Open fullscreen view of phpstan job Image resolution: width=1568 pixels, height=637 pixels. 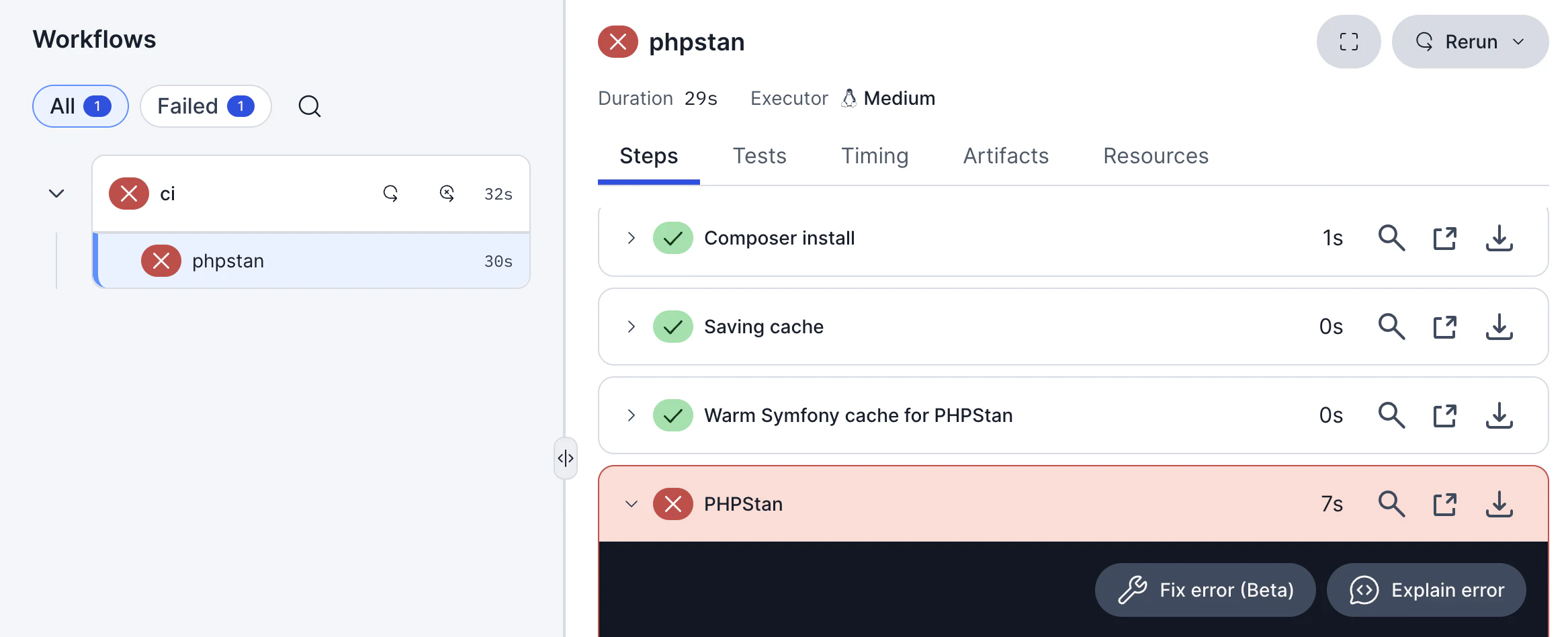click(x=1348, y=42)
